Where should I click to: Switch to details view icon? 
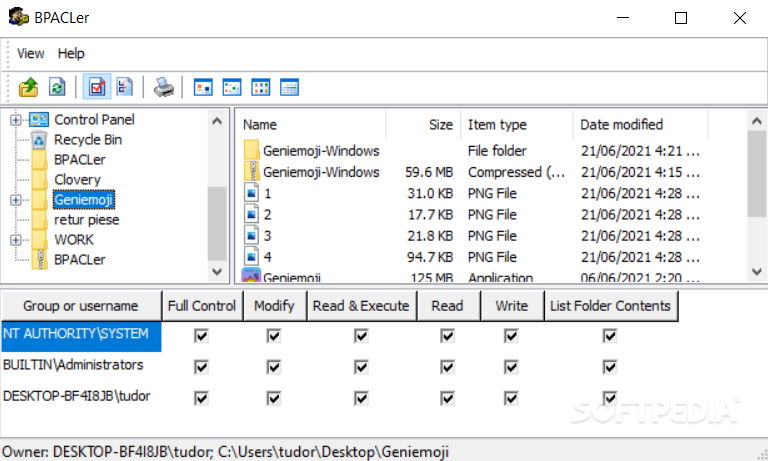point(289,88)
